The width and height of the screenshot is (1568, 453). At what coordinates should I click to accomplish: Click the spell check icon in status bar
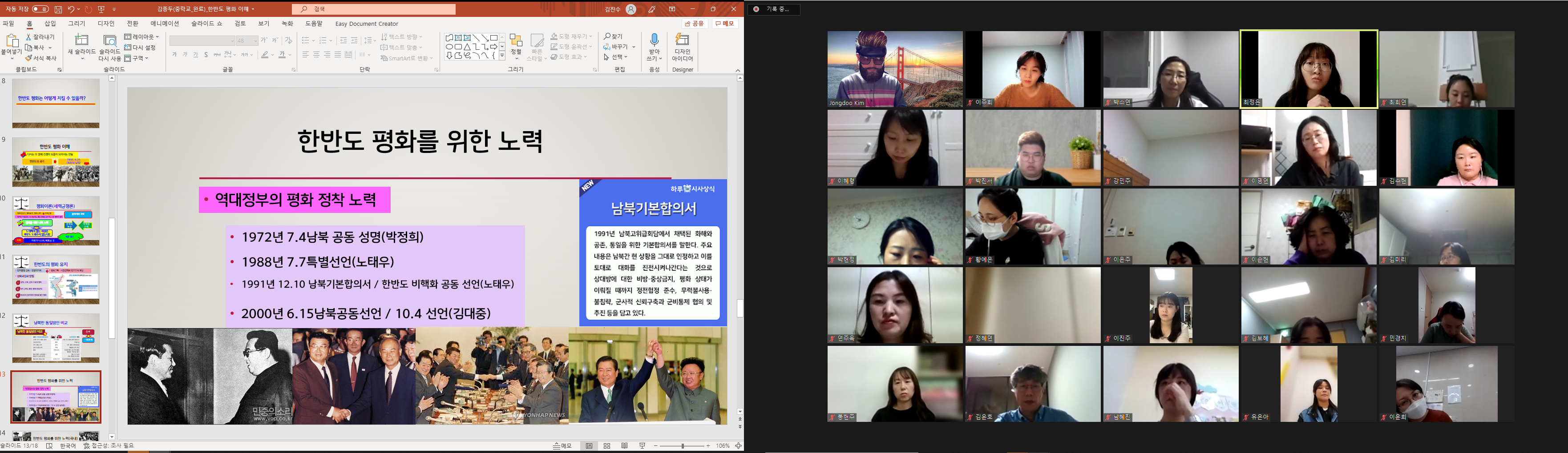point(49,446)
